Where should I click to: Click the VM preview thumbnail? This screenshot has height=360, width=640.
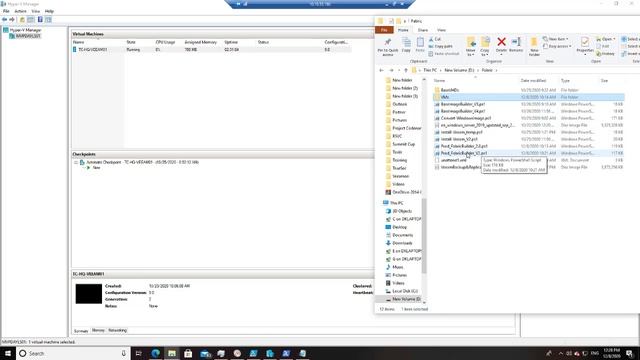click(x=89, y=294)
